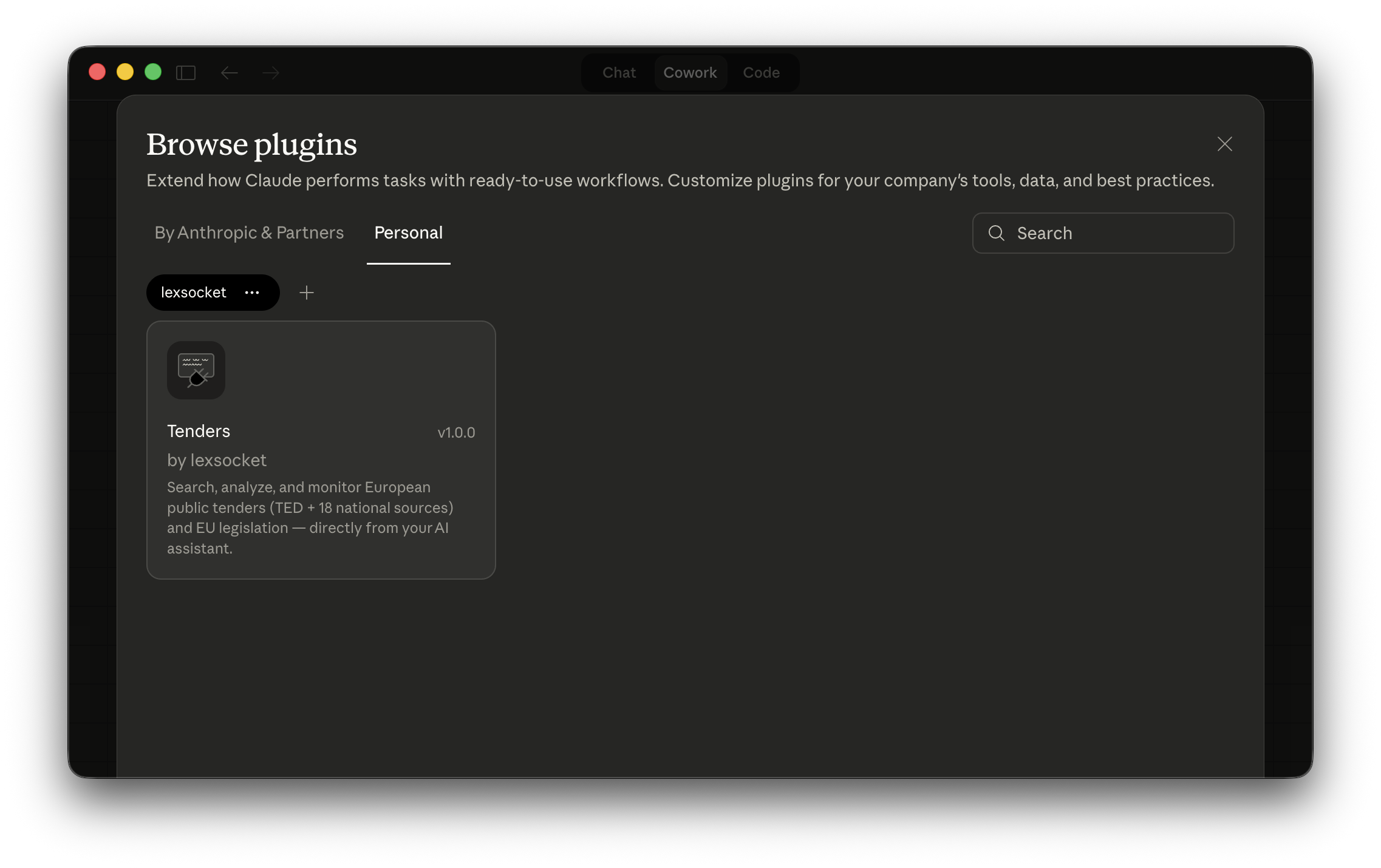Click the back navigation arrow

click(x=230, y=72)
